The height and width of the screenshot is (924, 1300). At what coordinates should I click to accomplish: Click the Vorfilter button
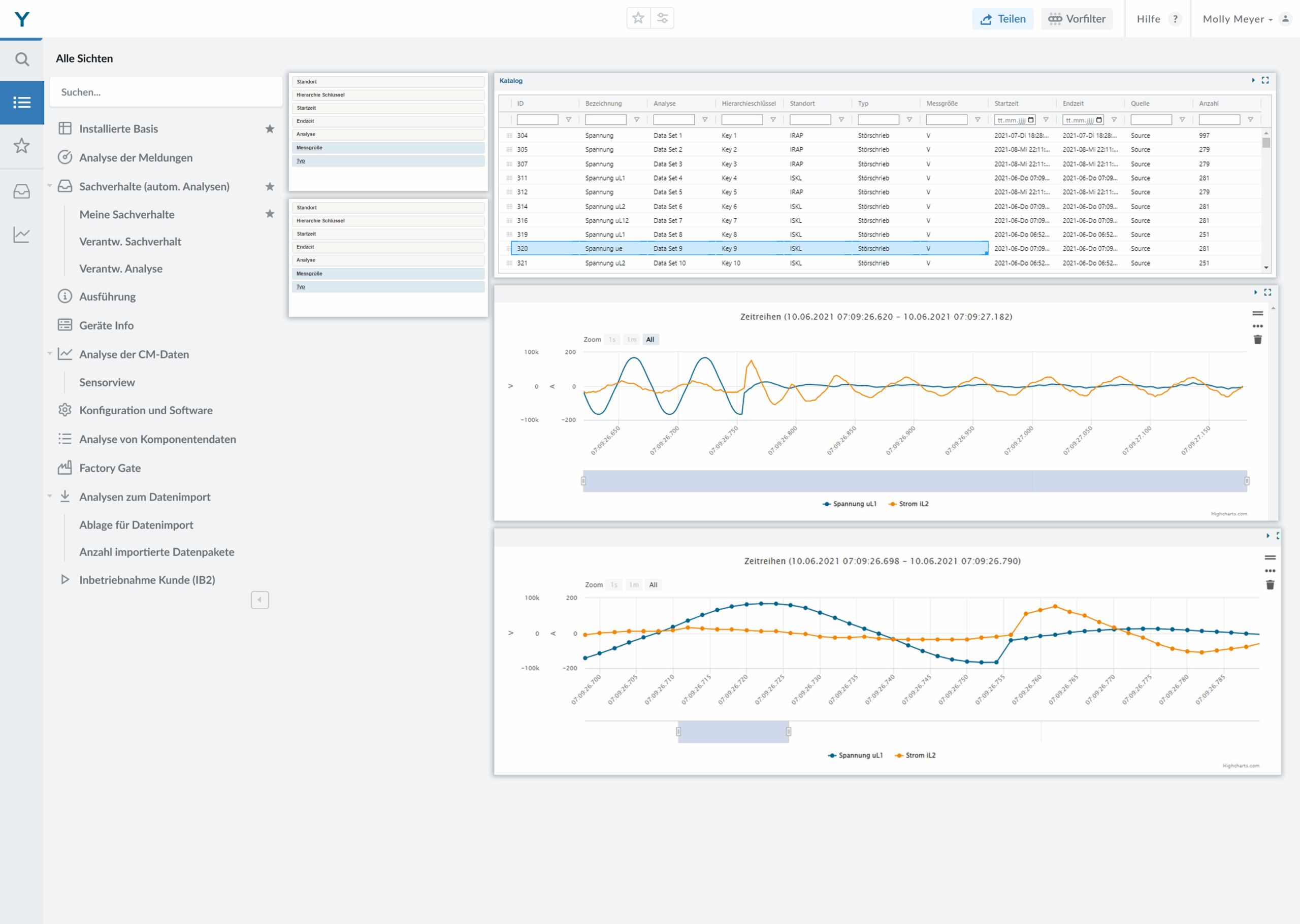click(x=1077, y=19)
